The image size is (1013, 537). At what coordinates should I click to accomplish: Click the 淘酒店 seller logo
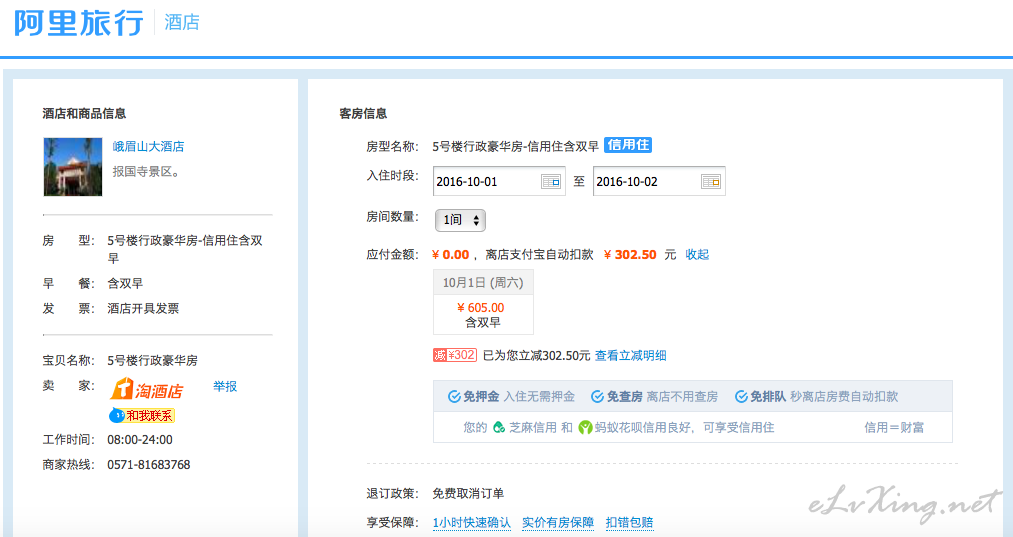tap(147, 390)
